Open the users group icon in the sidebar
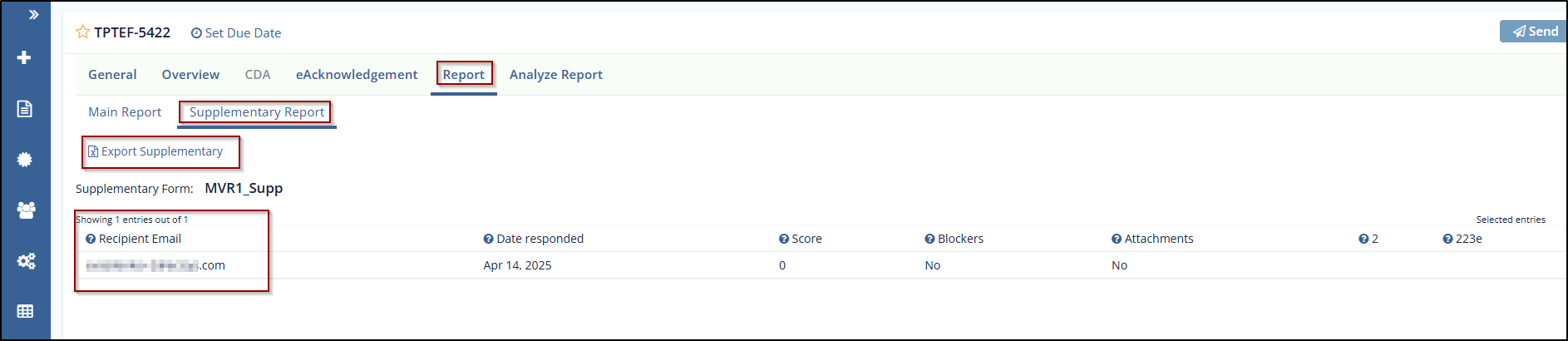Viewport: 1568px width, 341px height. click(x=26, y=210)
